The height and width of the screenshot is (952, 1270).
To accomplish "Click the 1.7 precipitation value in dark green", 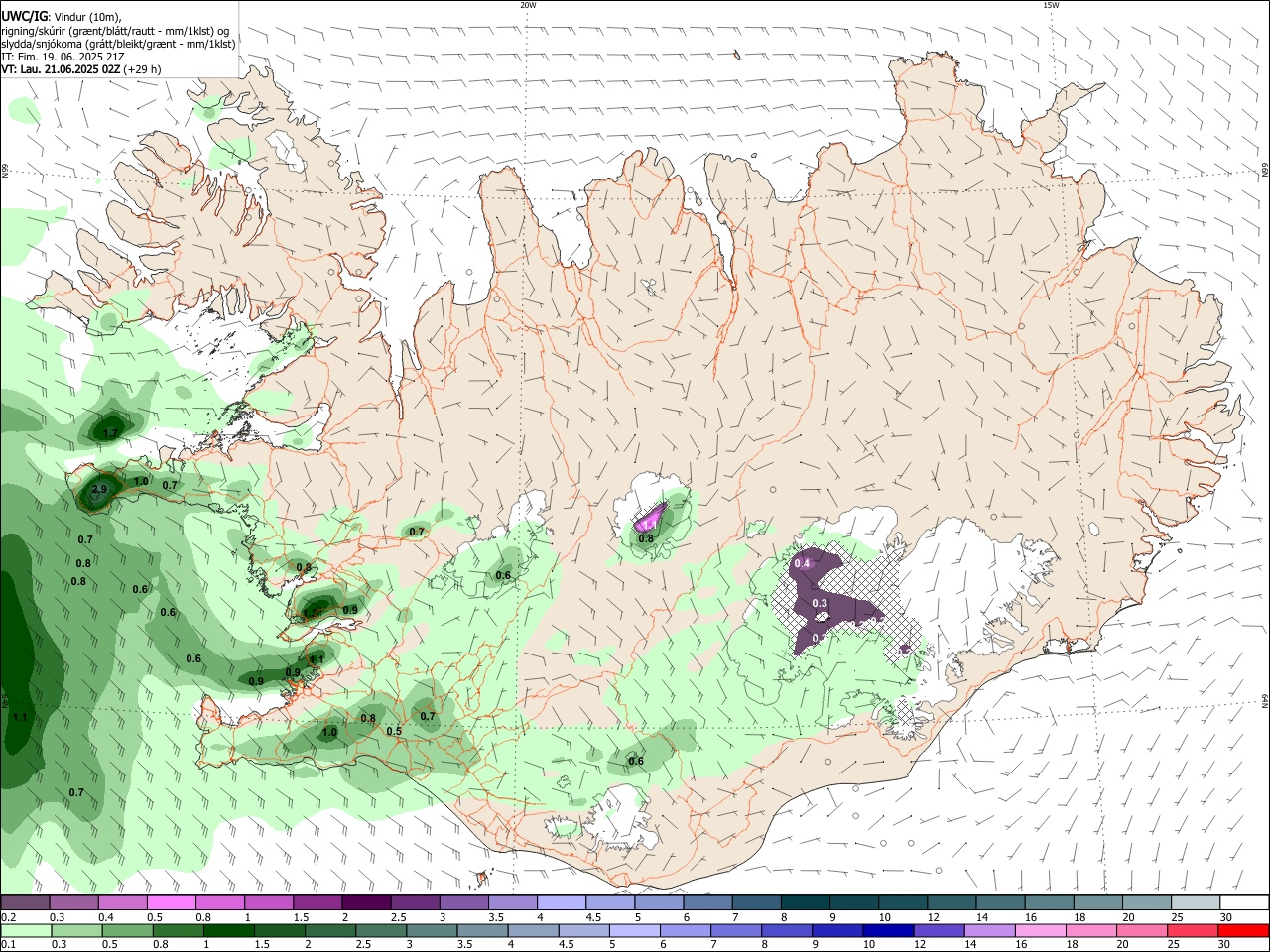I will (x=110, y=433).
